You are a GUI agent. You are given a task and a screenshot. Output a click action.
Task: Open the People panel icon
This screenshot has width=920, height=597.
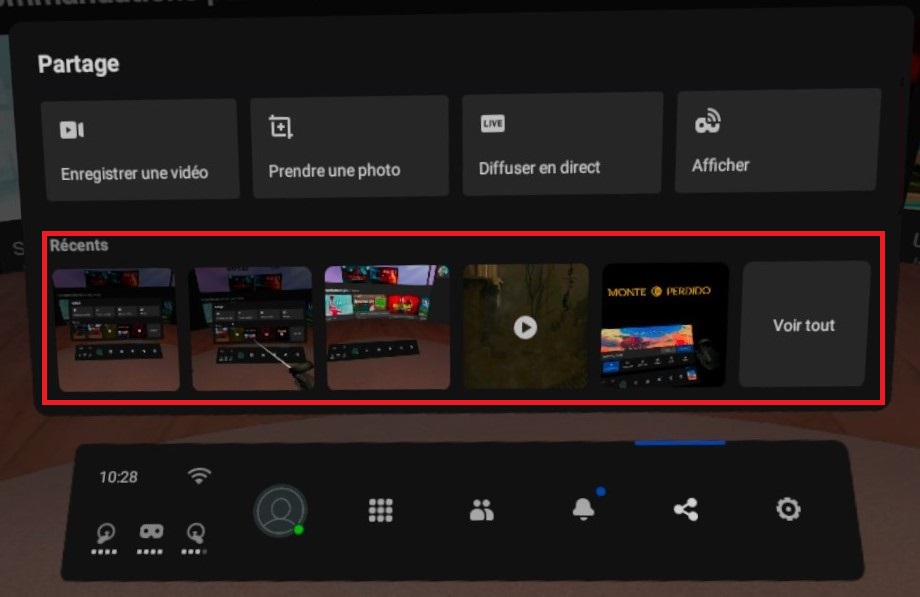pos(482,511)
